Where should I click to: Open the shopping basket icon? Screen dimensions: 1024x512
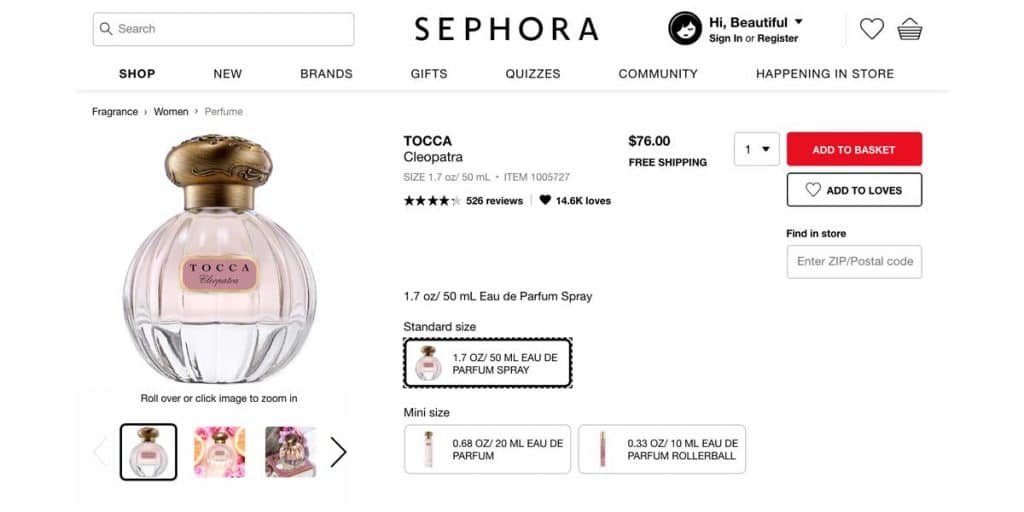click(x=910, y=29)
